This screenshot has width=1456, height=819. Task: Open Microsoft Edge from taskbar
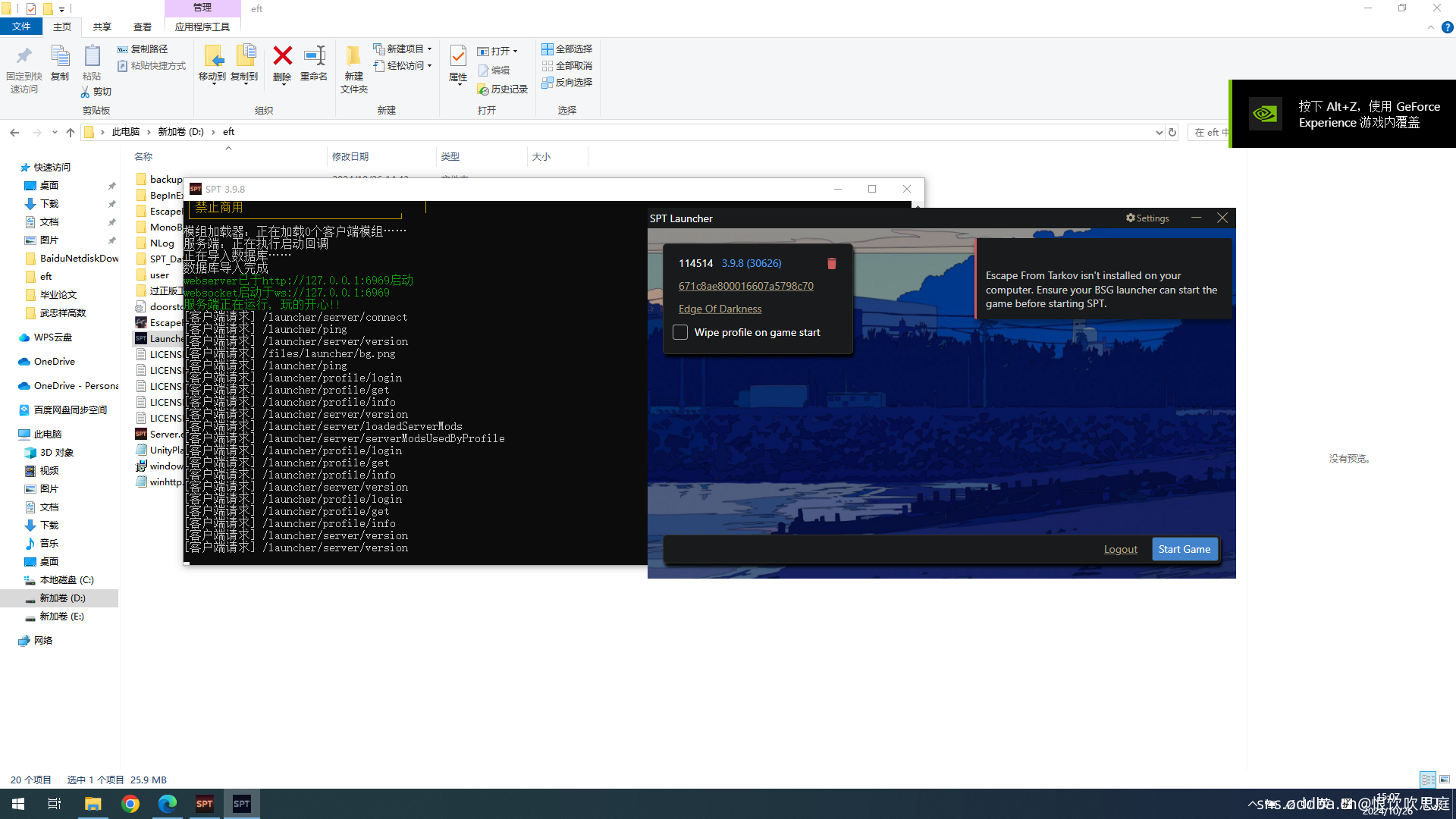[x=168, y=804]
